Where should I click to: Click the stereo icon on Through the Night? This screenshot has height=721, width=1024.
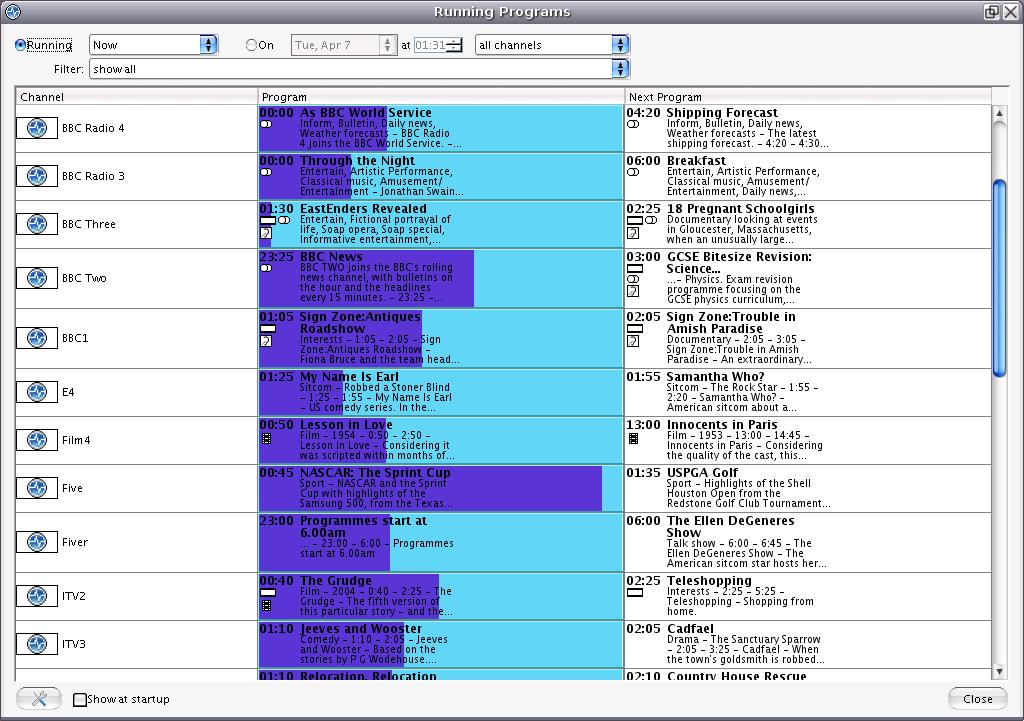click(266, 172)
